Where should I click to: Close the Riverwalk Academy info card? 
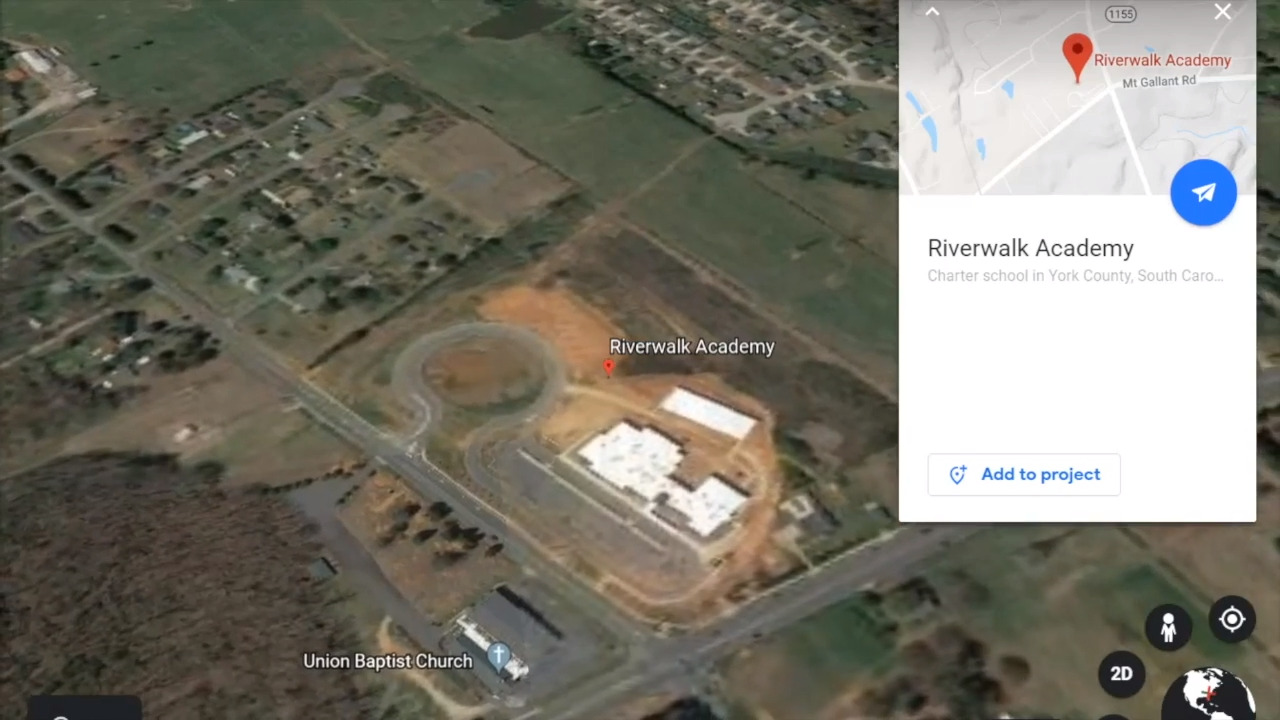1223,12
